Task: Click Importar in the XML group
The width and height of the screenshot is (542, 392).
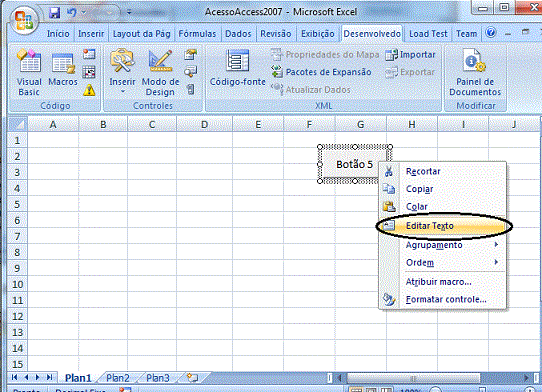Action: tap(411, 55)
